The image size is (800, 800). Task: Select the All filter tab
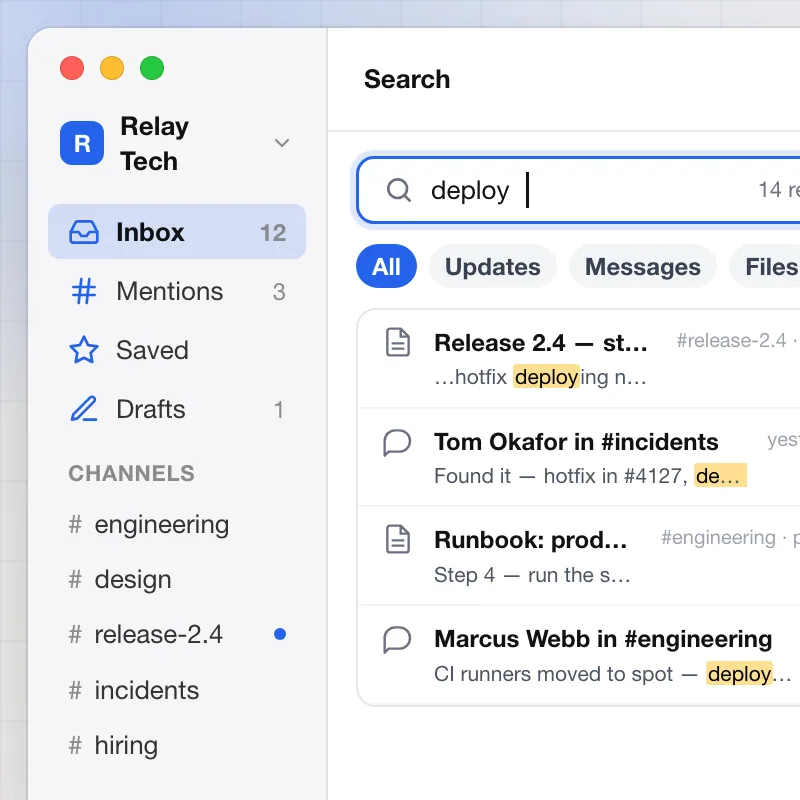point(386,266)
